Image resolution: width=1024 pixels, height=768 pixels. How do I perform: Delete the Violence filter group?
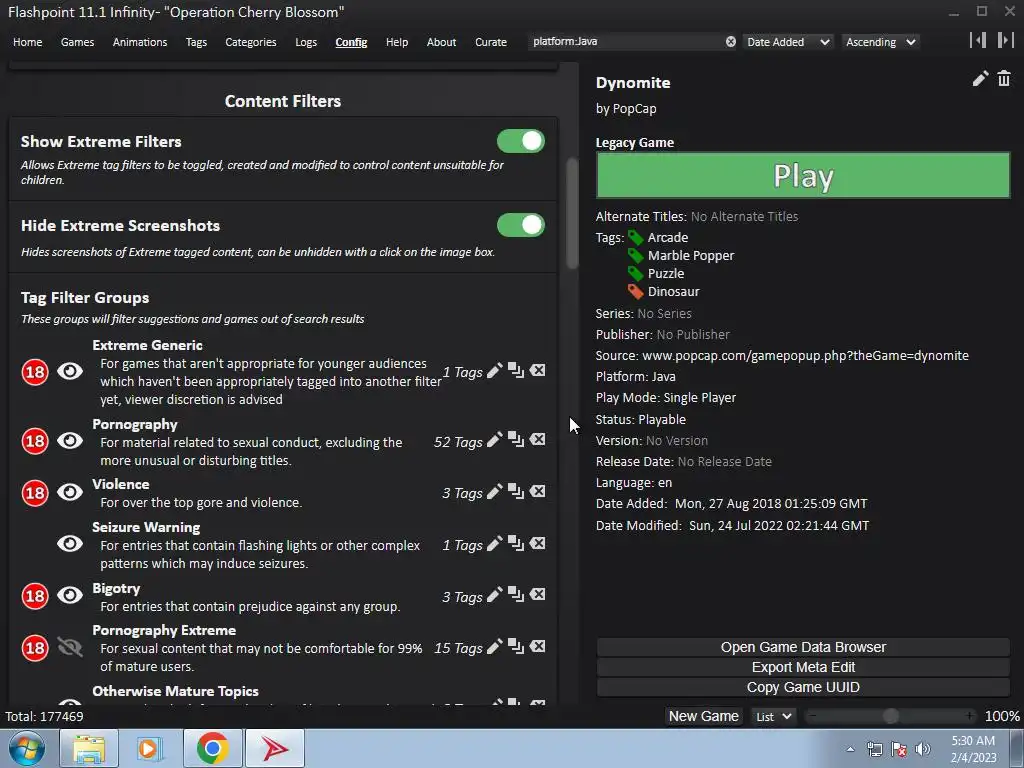537,491
